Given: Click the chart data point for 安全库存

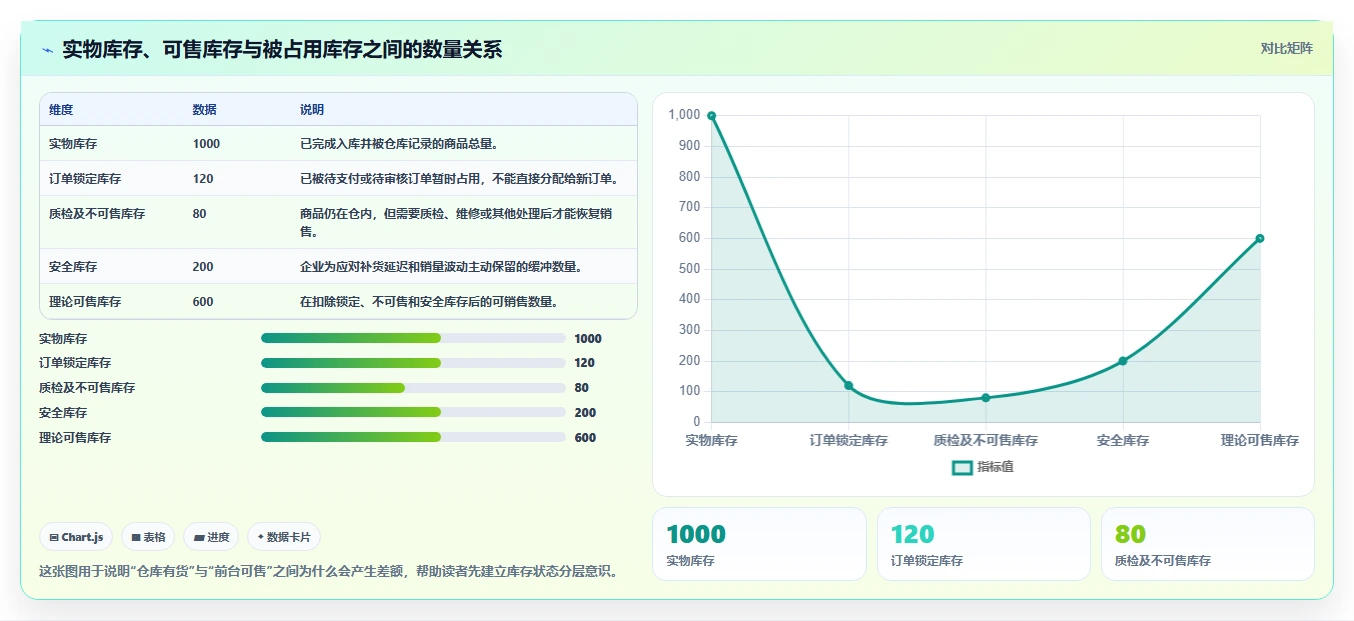Looking at the screenshot, I should (1123, 361).
